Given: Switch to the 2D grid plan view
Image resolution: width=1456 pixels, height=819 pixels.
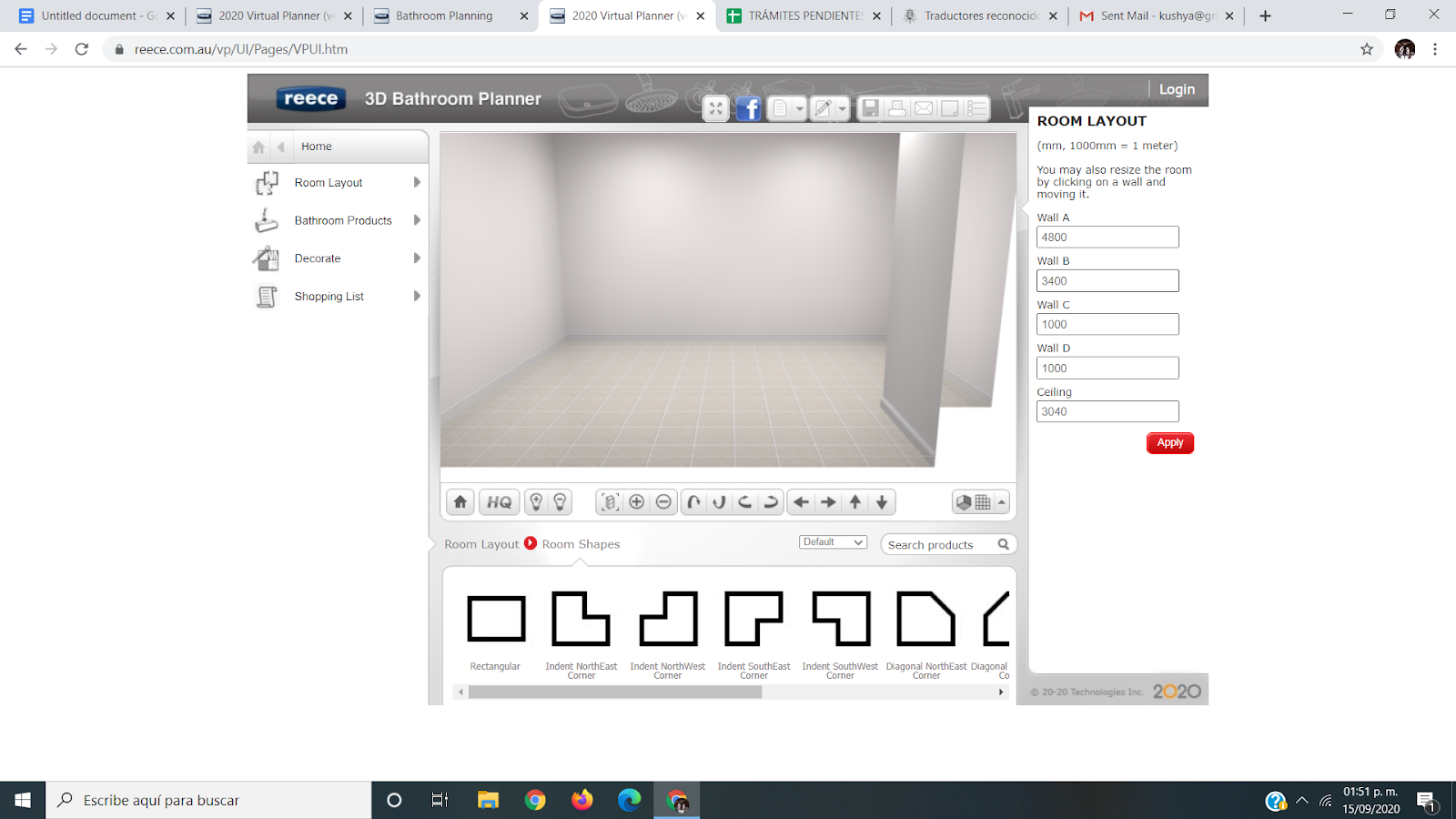Looking at the screenshot, I should [x=983, y=502].
